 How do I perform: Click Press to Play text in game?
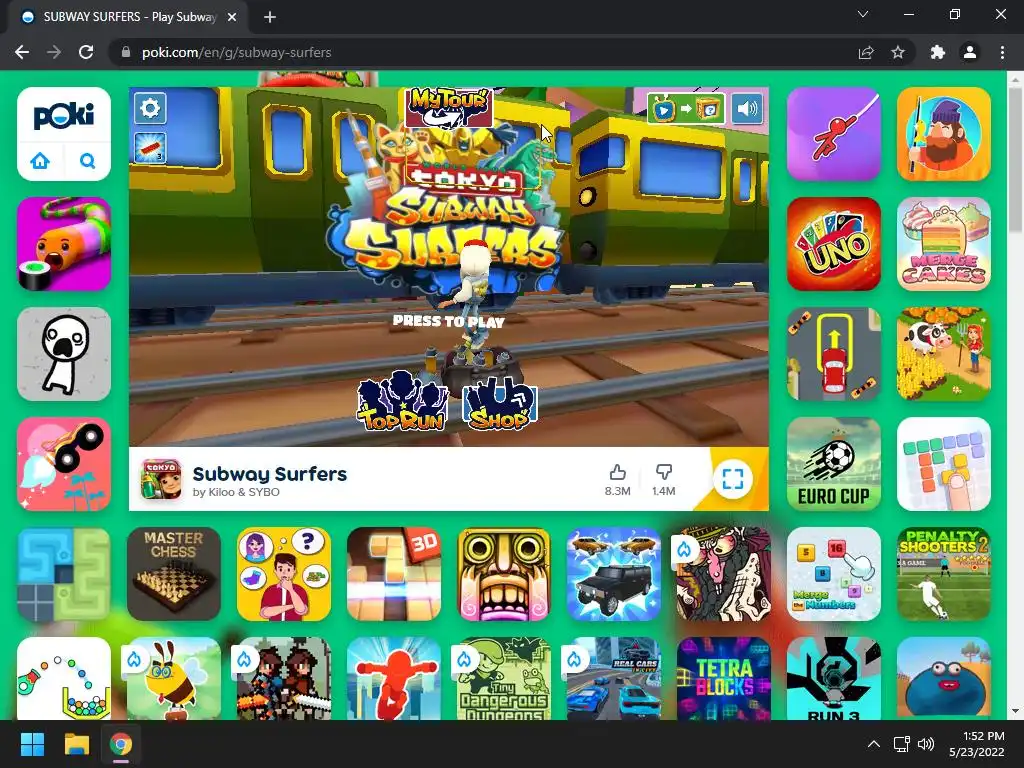point(448,321)
